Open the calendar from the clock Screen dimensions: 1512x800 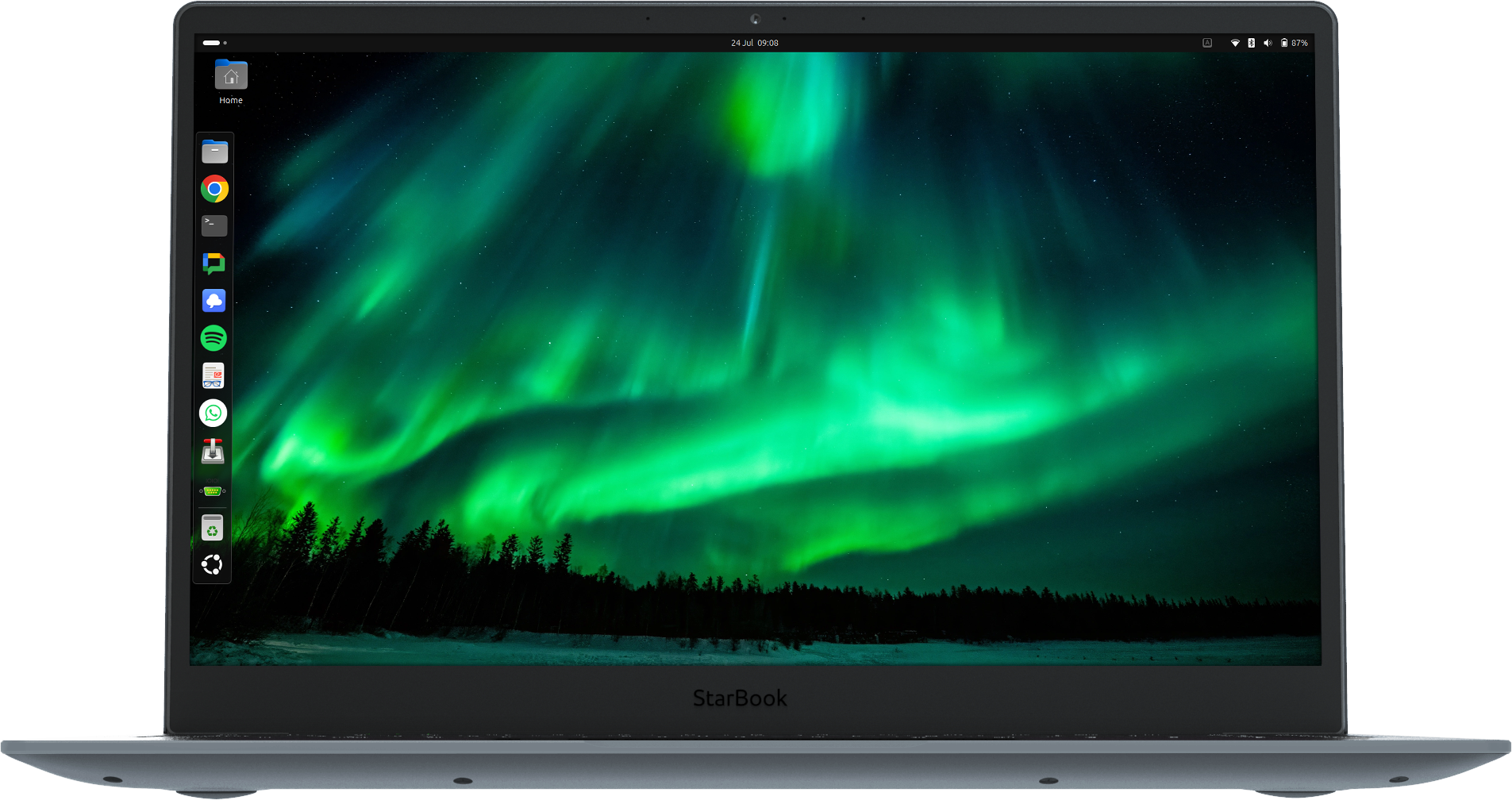pos(754,43)
